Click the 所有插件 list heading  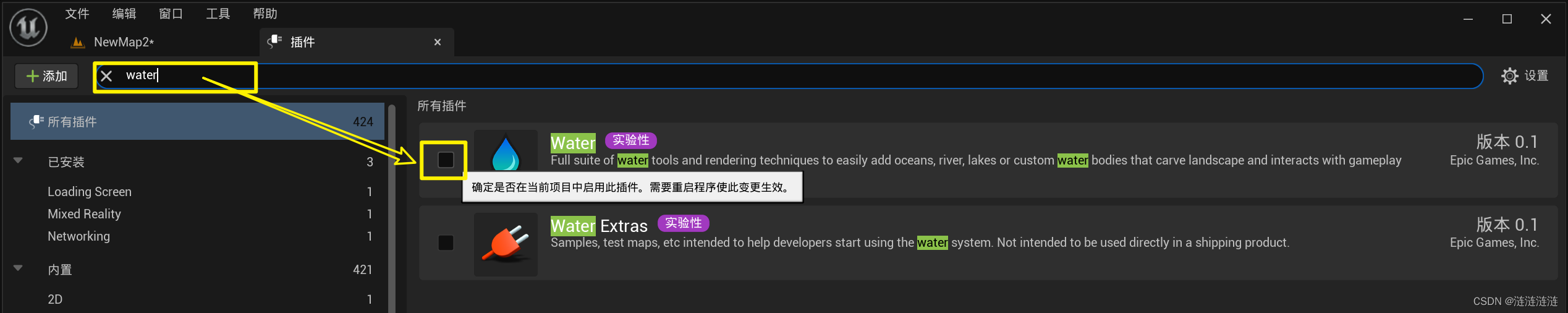point(442,106)
